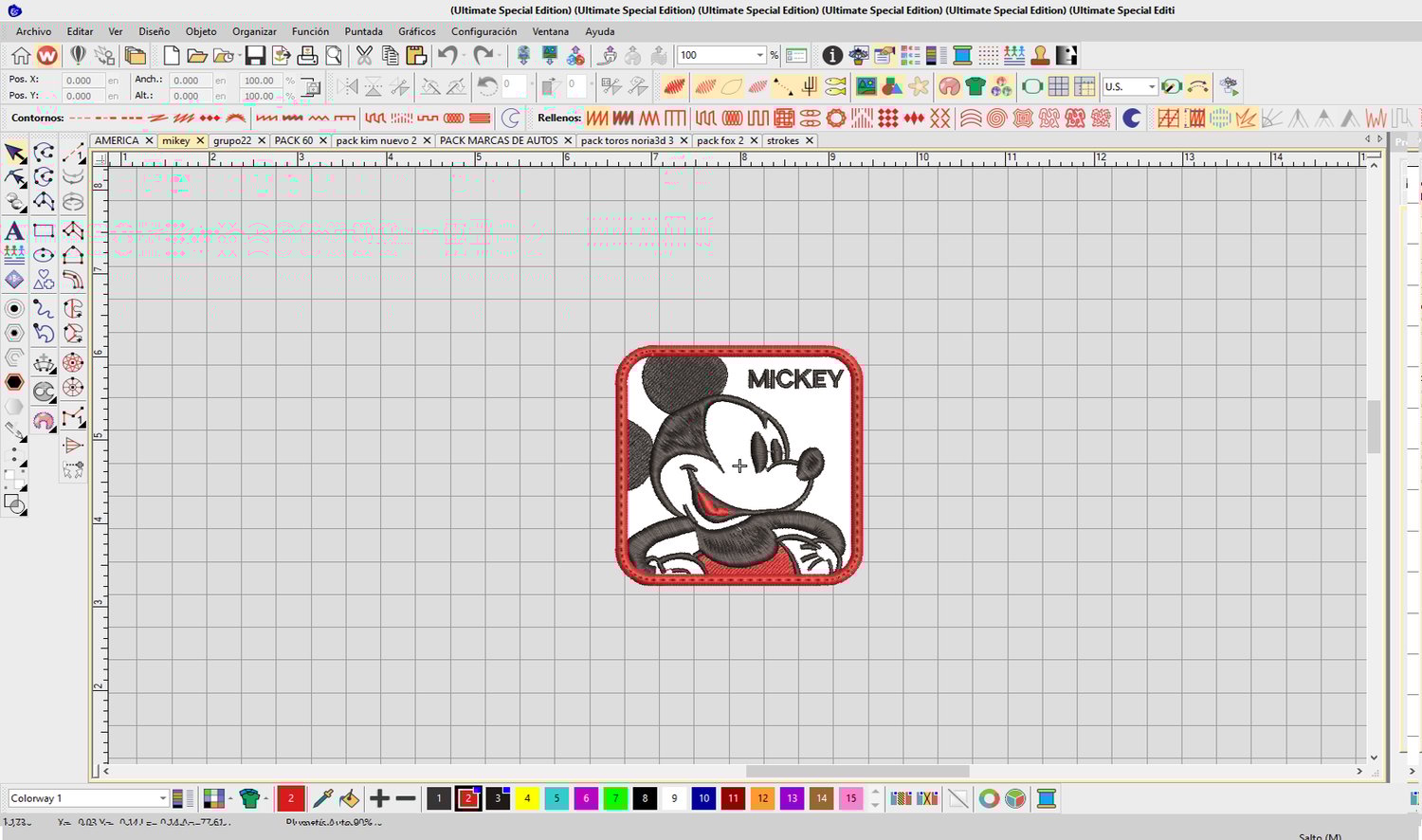
Task: Click the paste clipboard icon
Action: (x=416, y=55)
